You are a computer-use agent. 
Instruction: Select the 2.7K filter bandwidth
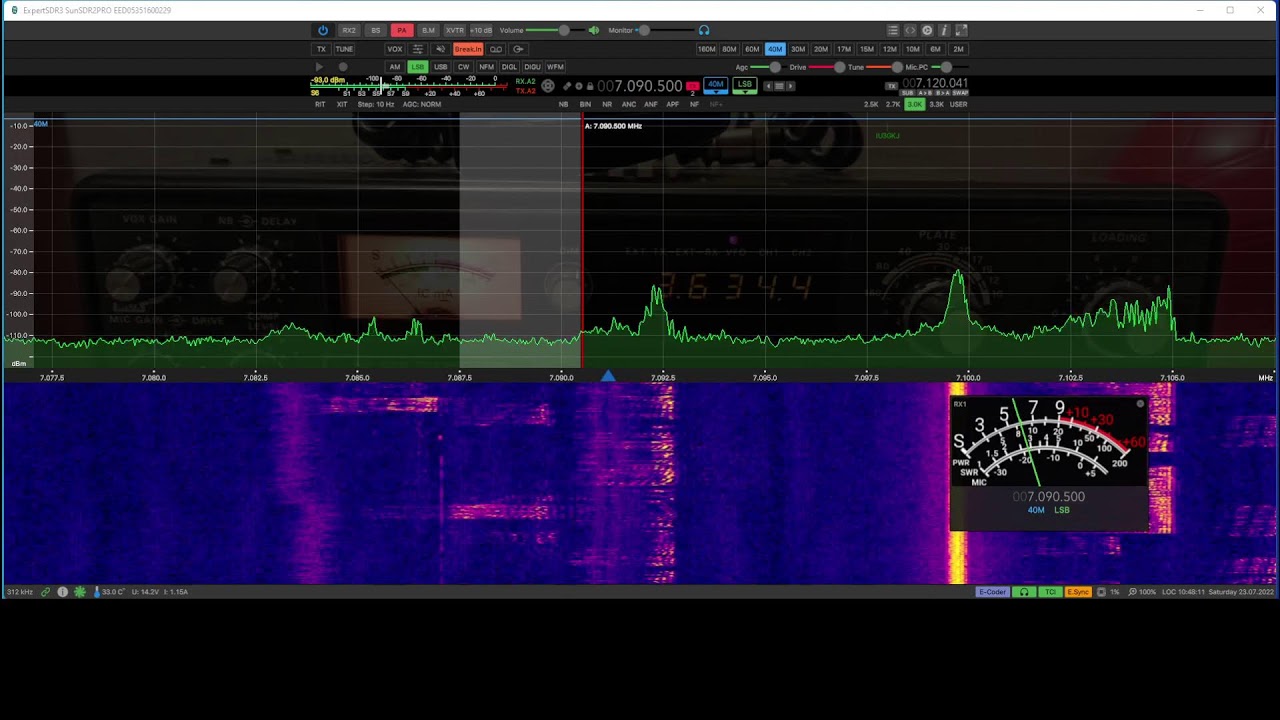click(893, 104)
